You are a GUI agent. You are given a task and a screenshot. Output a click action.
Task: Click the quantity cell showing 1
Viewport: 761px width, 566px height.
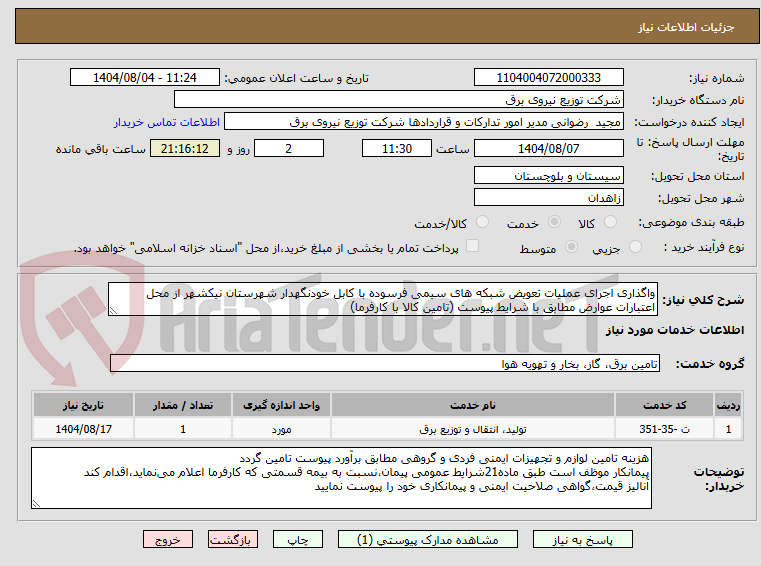click(x=183, y=429)
